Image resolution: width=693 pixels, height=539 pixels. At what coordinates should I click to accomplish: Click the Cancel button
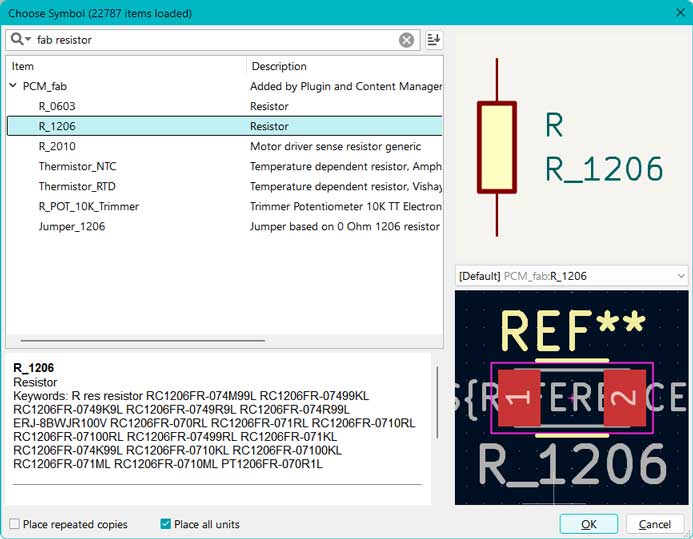tap(655, 524)
